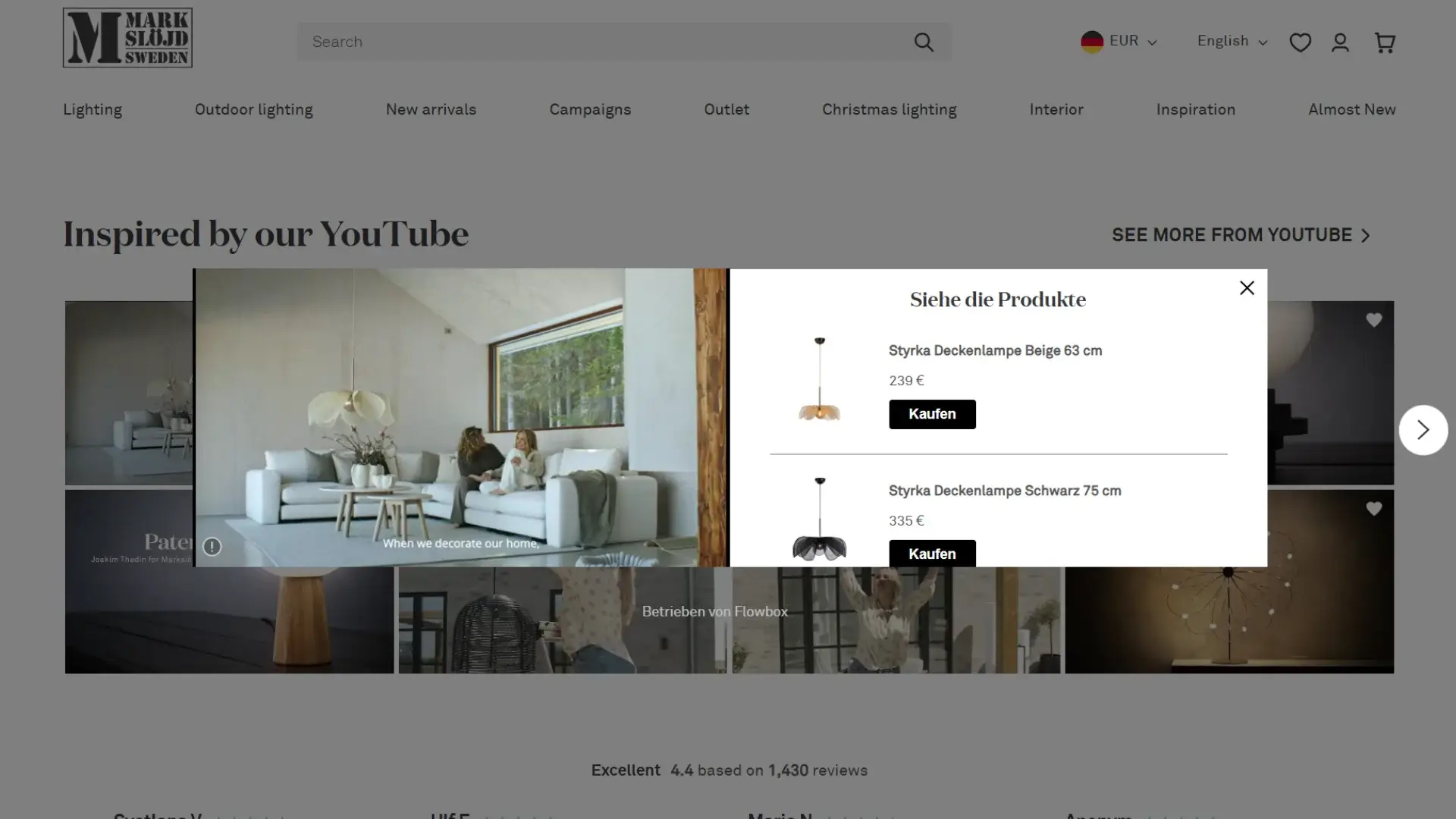The width and height of the screenshot is (1456, 819).
Task: Go to next carousel slide arrow
Action: (x=1423, y=430)
